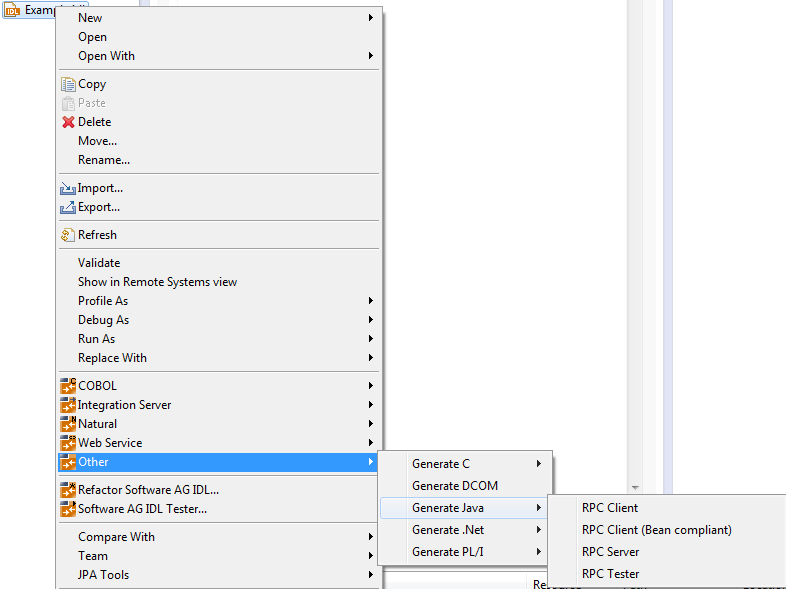Expand the Generate C submenu arrow
This screenshot has height=589, width=786.
[x=539, y=464]
